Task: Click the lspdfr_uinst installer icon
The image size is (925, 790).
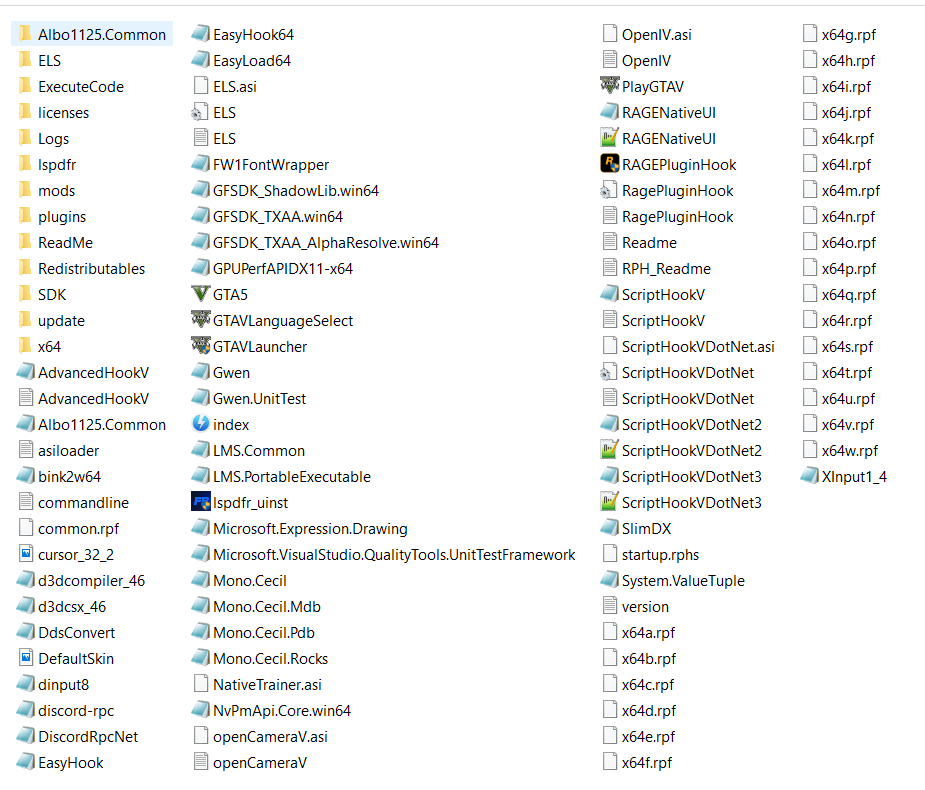Action: tap(201, 502)
